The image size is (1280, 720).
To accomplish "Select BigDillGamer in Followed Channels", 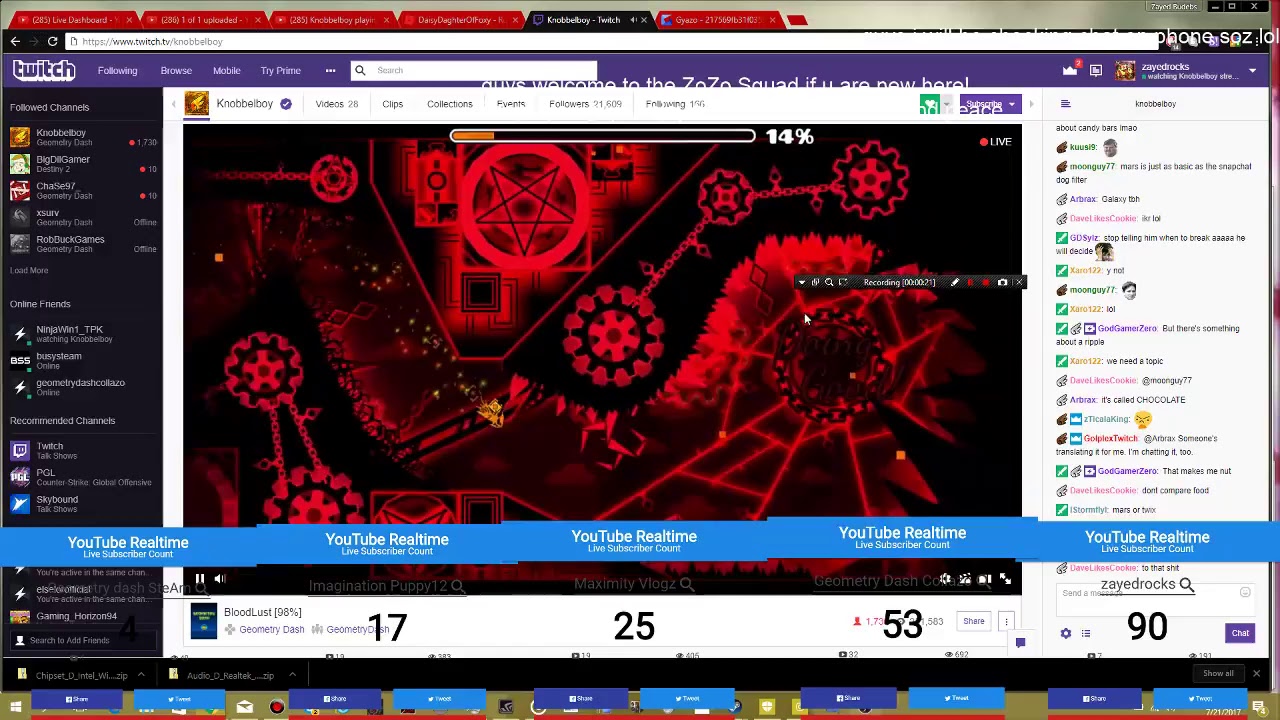I will [82, 164].
